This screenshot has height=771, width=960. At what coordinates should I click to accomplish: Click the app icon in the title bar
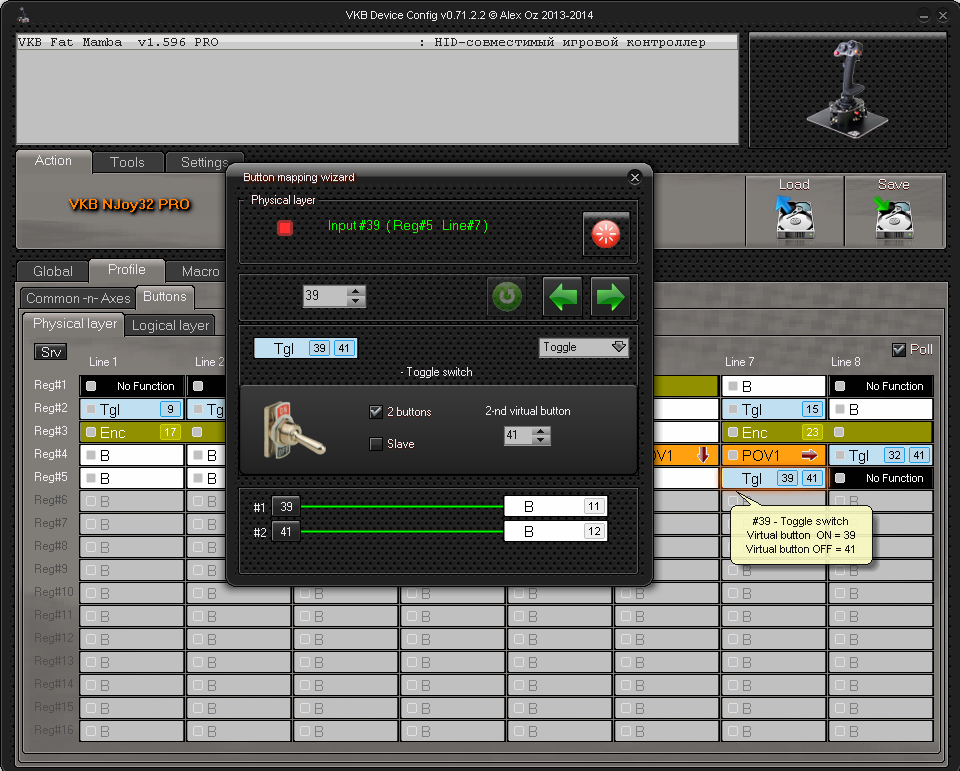[x=24, y=15]
